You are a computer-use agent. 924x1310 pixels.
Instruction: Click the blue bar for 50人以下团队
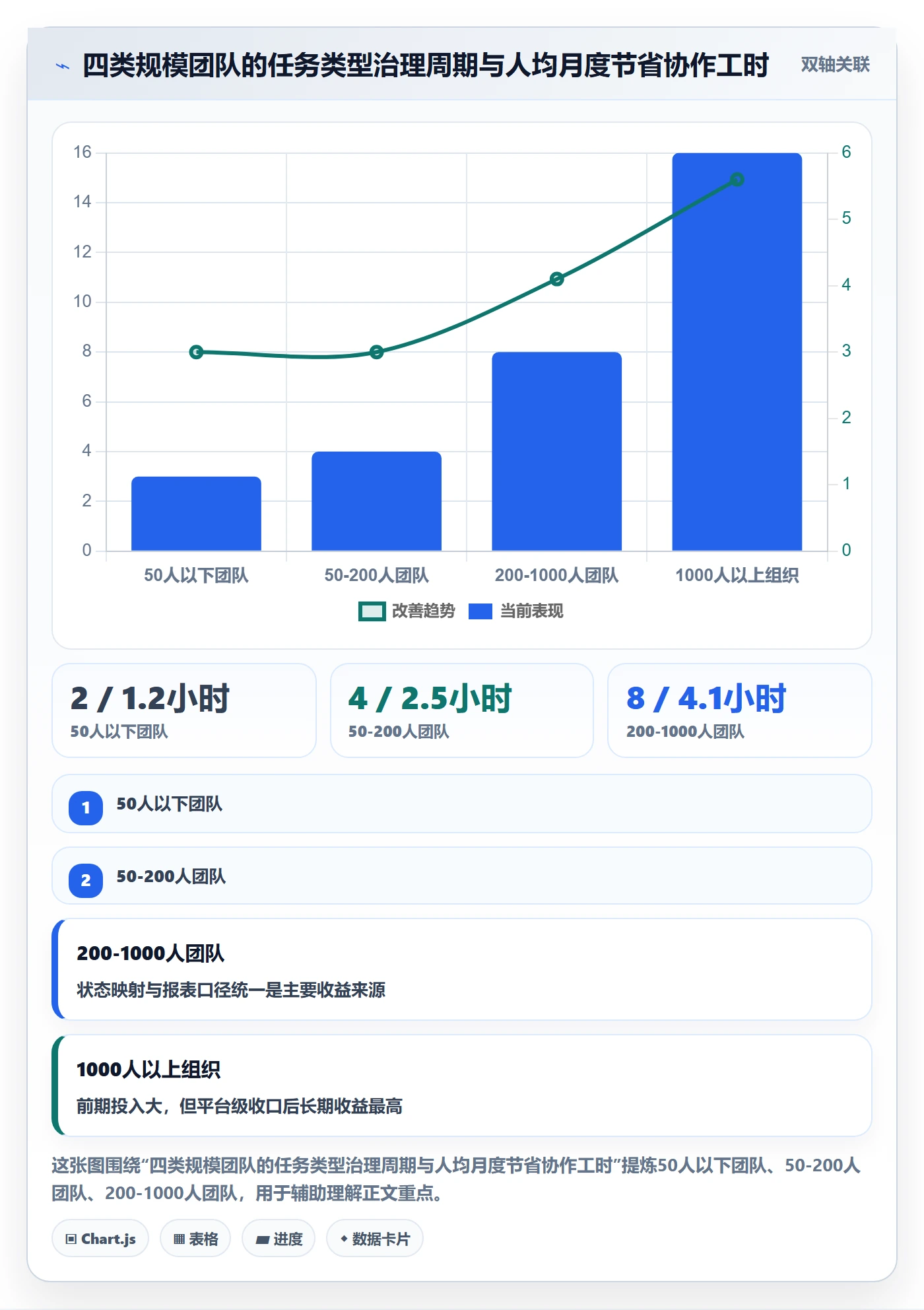(196, 514)
